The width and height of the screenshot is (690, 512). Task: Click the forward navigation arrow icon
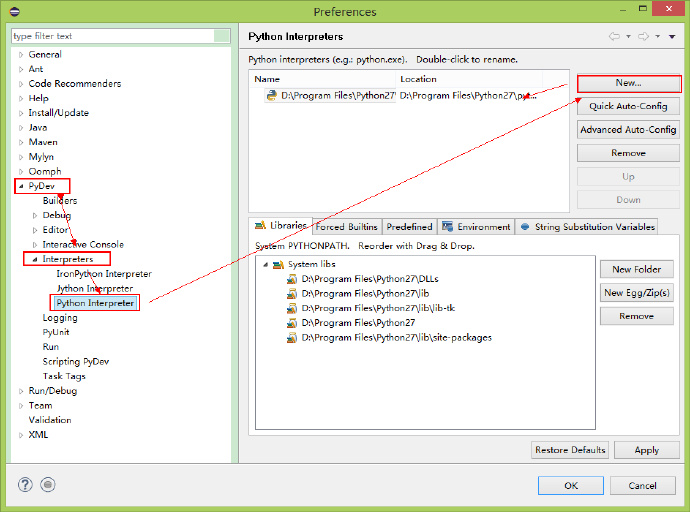coord(643,37)
